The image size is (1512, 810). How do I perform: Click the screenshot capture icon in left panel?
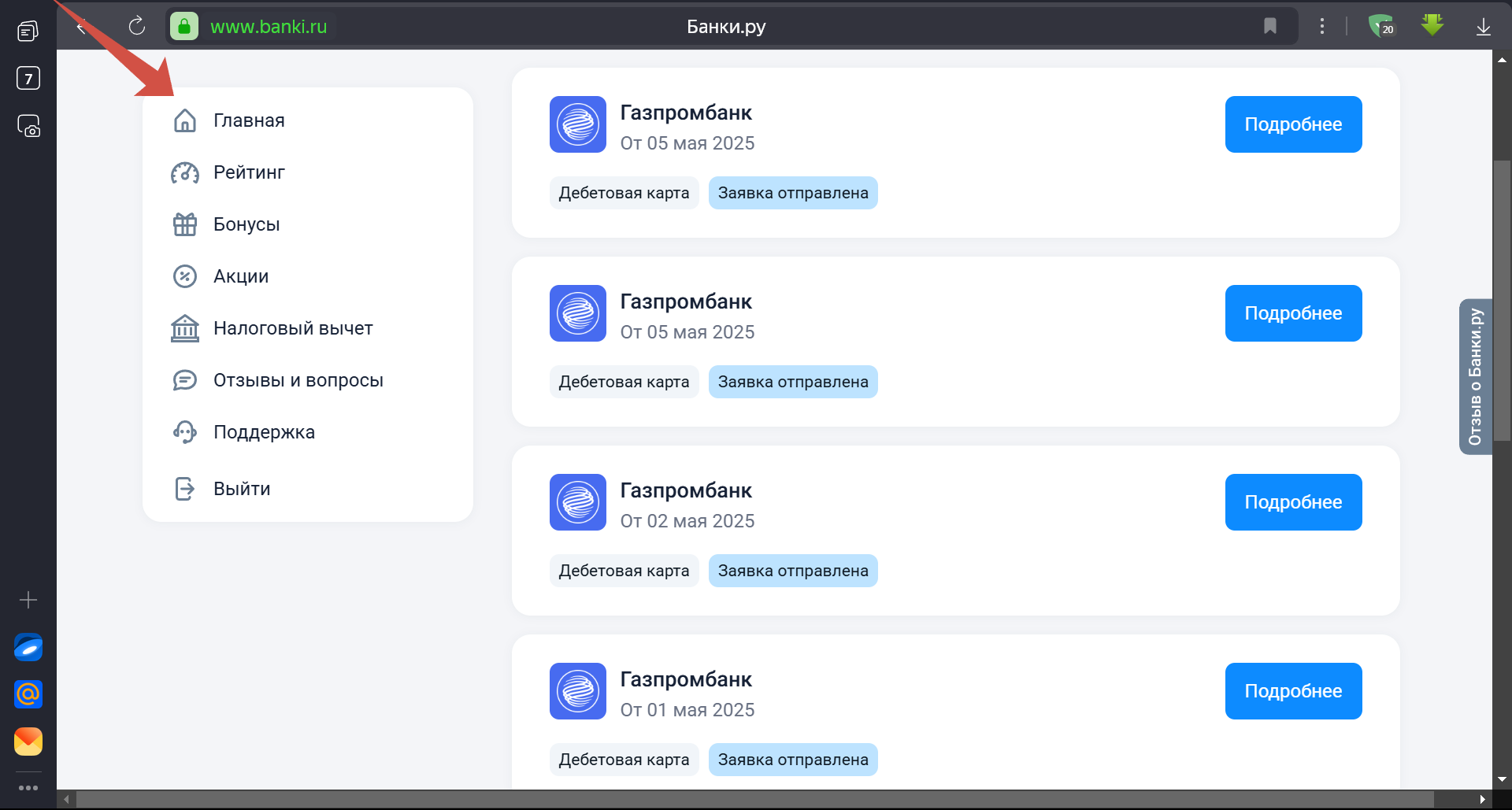pos(28,126)
